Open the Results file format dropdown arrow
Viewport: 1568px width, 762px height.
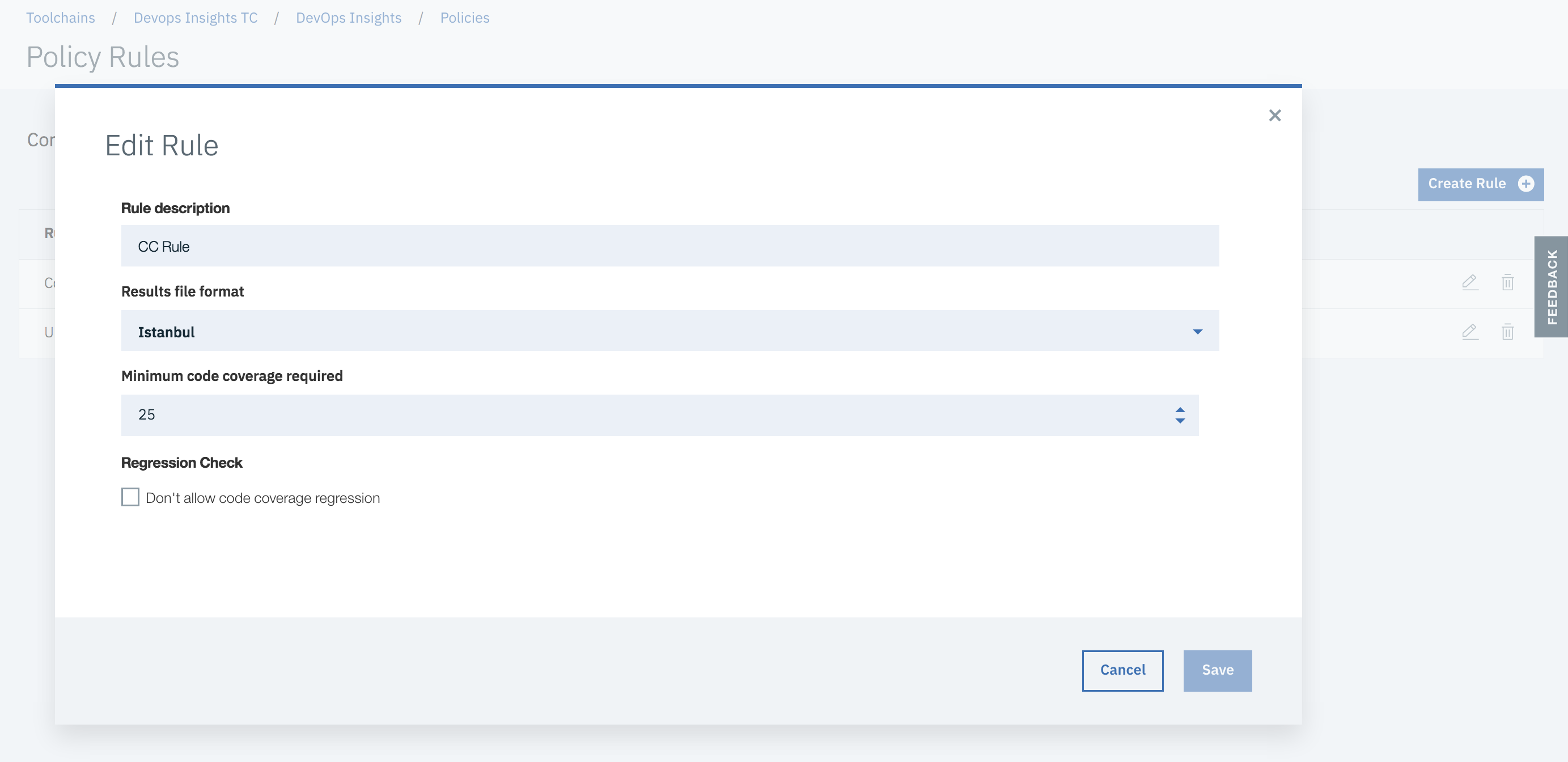coord(1197,332)
